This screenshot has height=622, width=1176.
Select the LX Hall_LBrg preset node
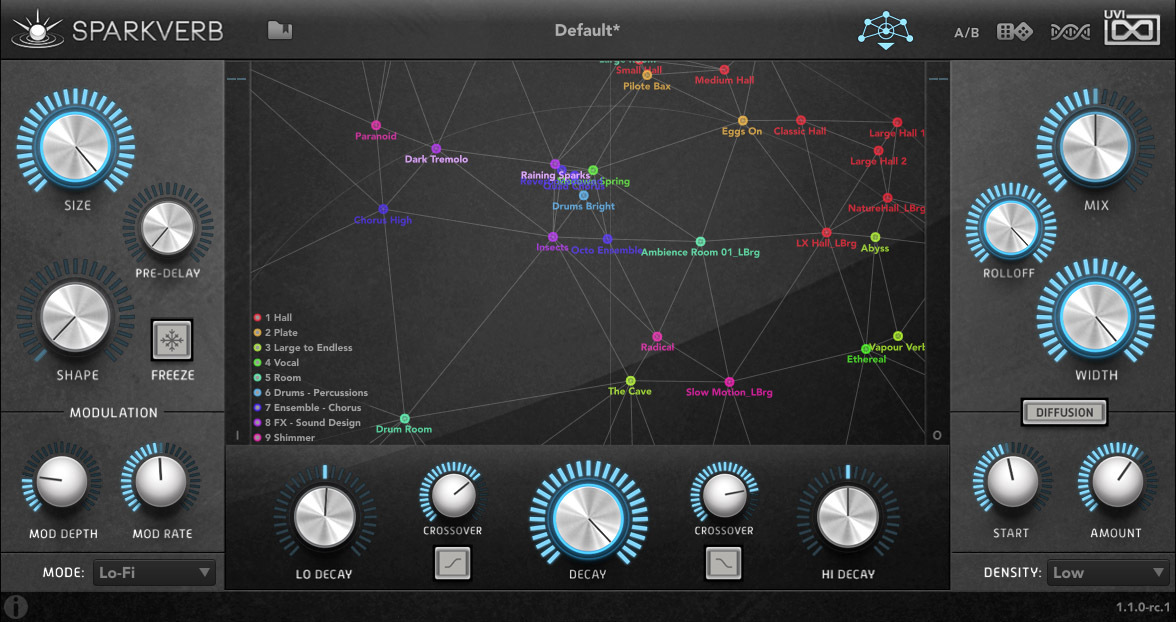[x=826, y=233]
